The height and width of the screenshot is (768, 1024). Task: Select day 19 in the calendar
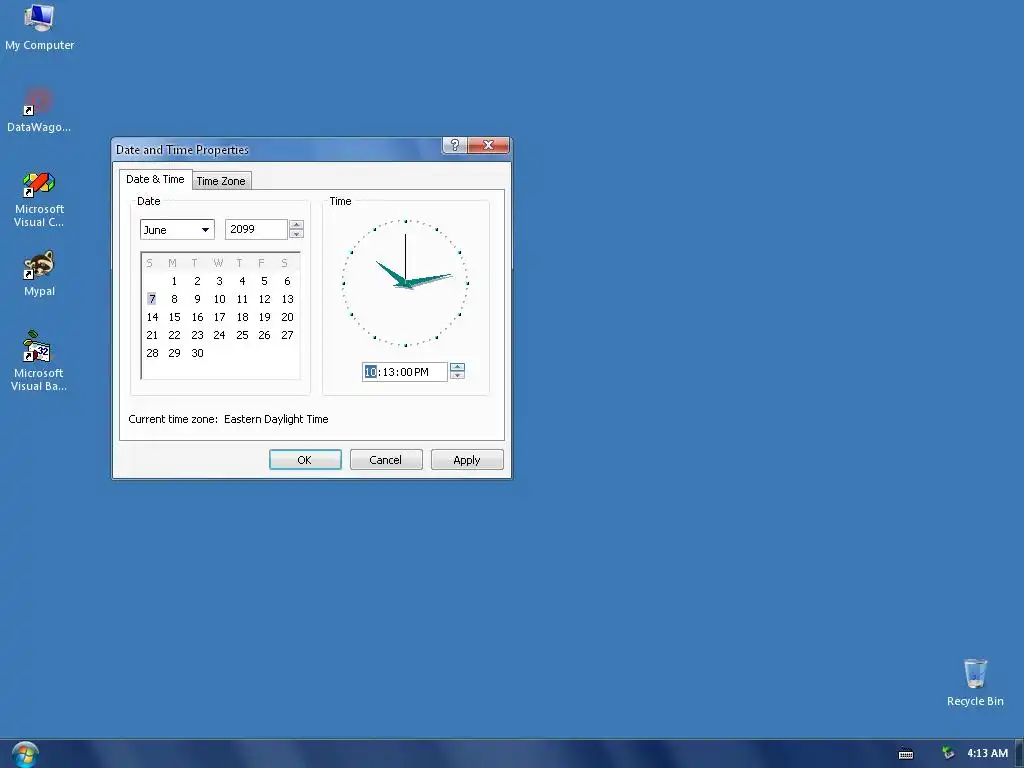(264, 317)
